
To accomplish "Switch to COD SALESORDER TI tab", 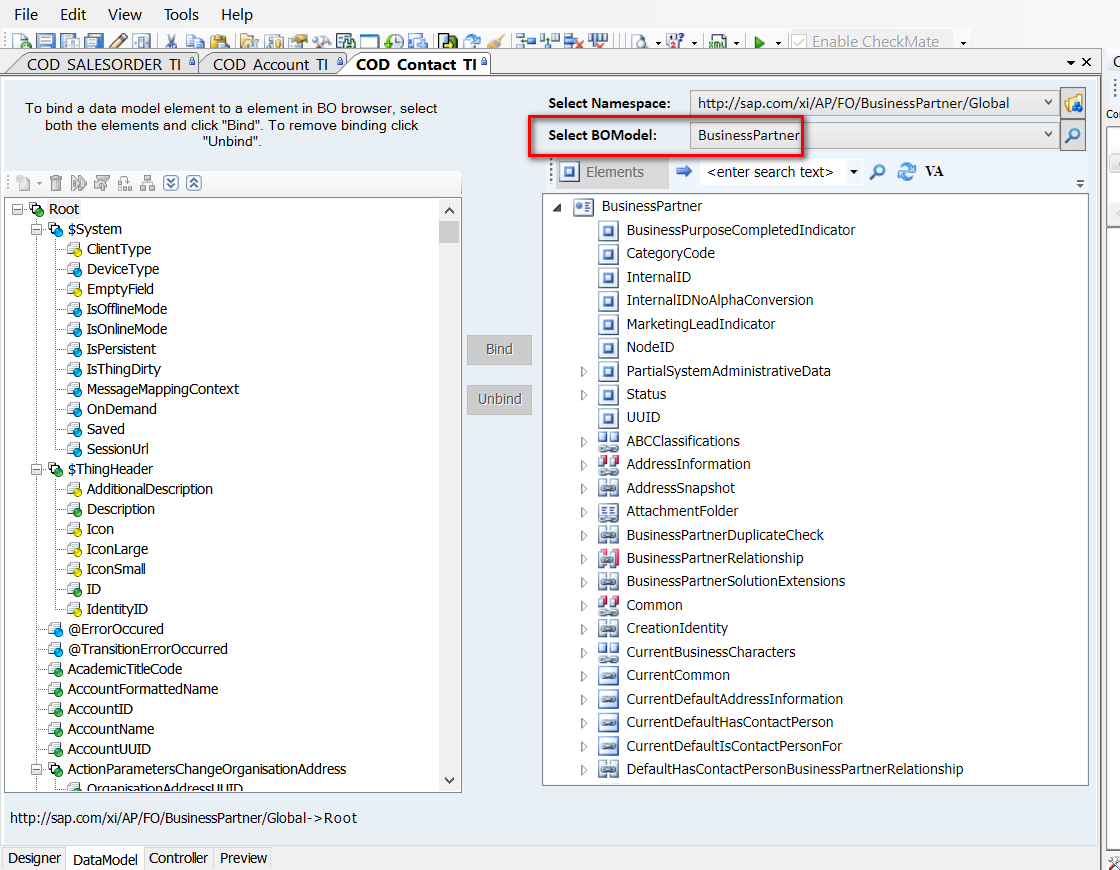I will (104, 64).
